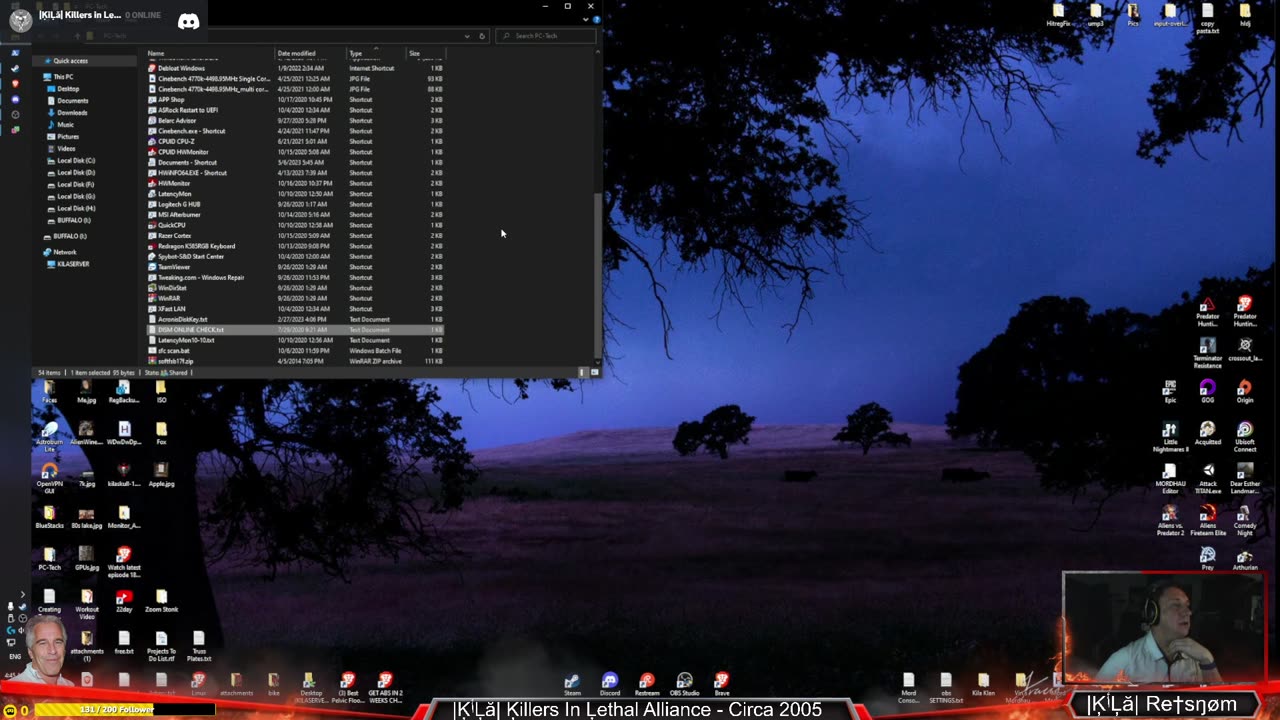Launch GOG from the desktop icon
The height and width of the screenshot is (720, 1280).
tap(1207, 391)
